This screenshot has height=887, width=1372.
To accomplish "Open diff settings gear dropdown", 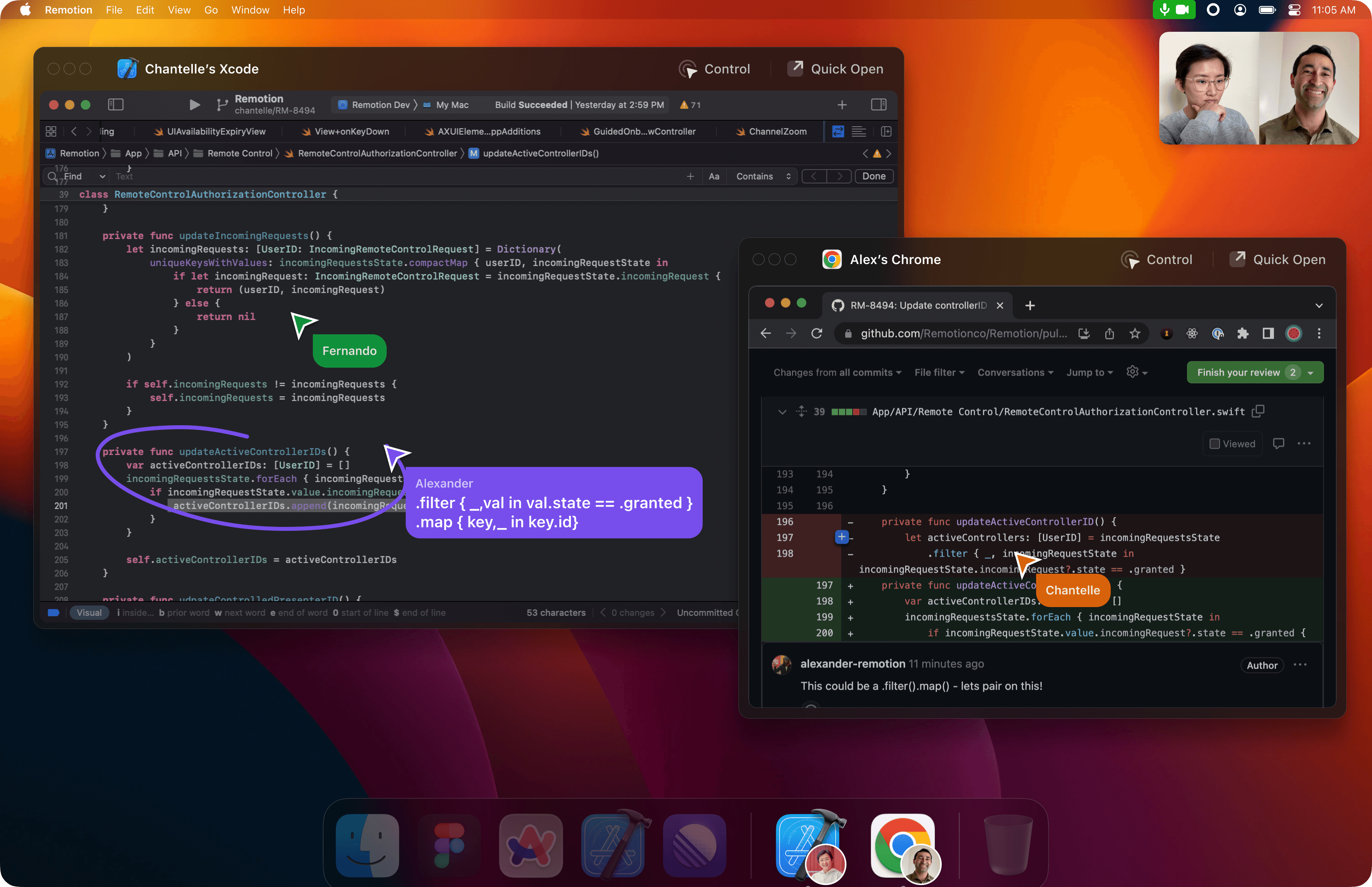I will pos(1137,372).
